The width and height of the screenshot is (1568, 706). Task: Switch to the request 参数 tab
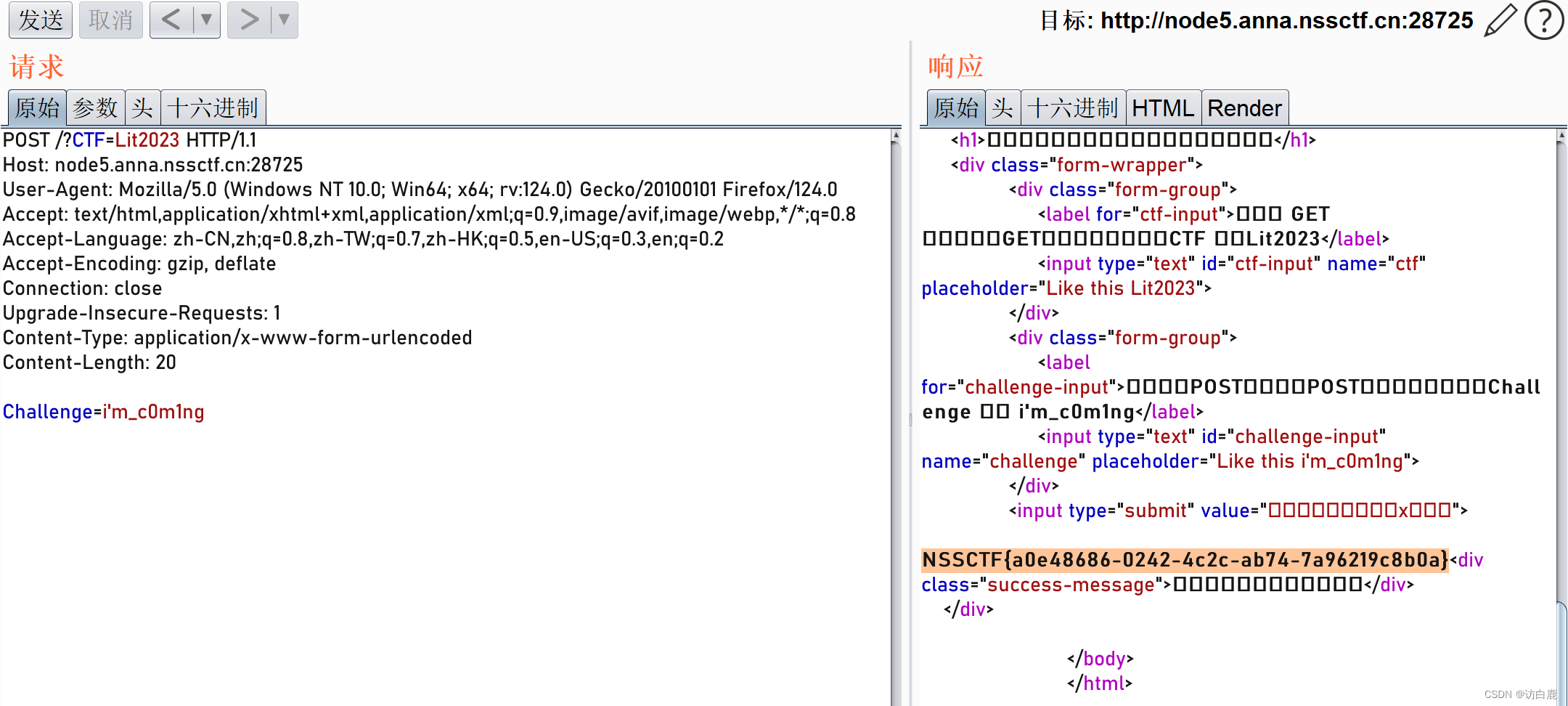tap(97, 107)
